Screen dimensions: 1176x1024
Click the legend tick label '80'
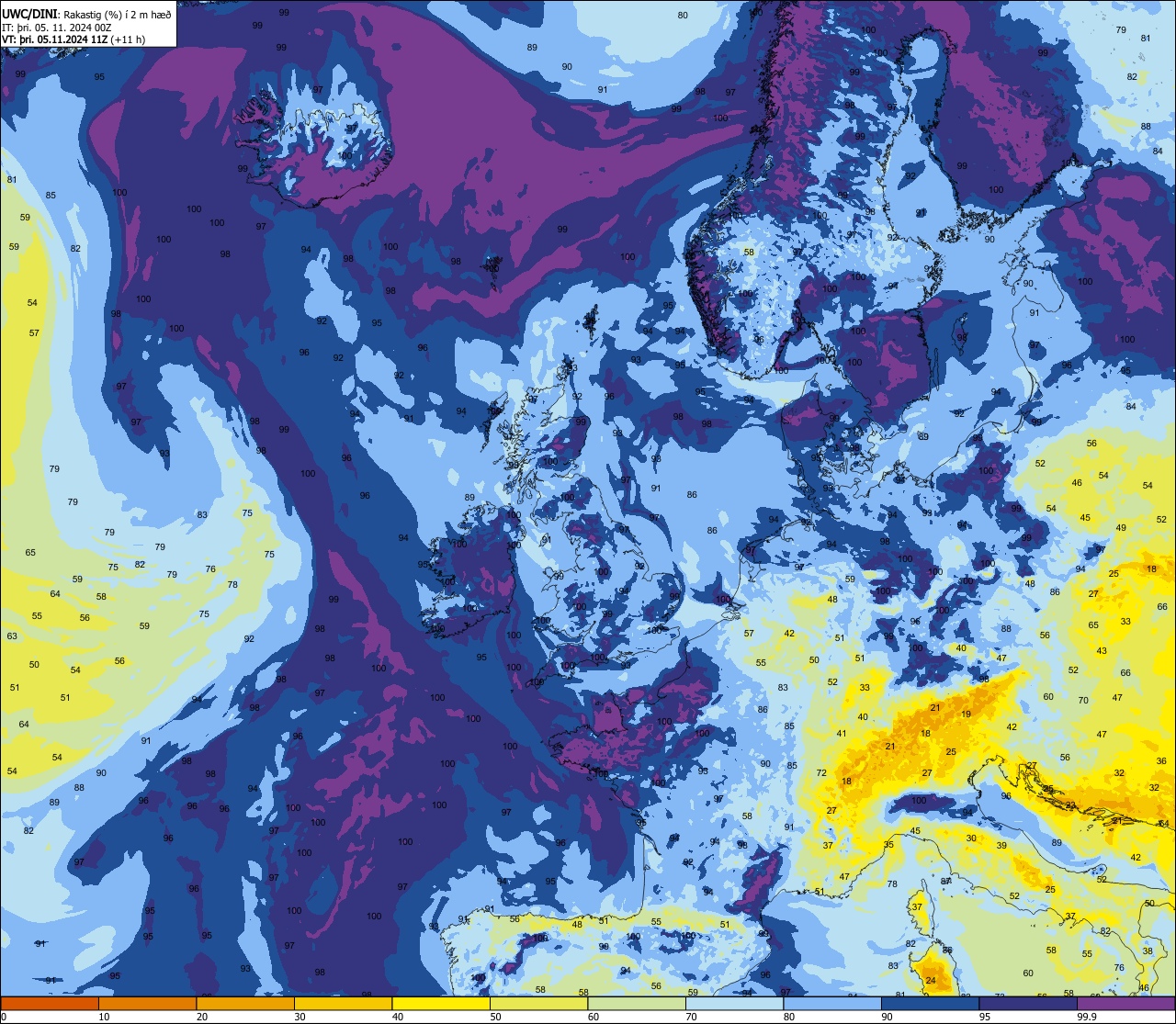click(x=789, y=1017)
